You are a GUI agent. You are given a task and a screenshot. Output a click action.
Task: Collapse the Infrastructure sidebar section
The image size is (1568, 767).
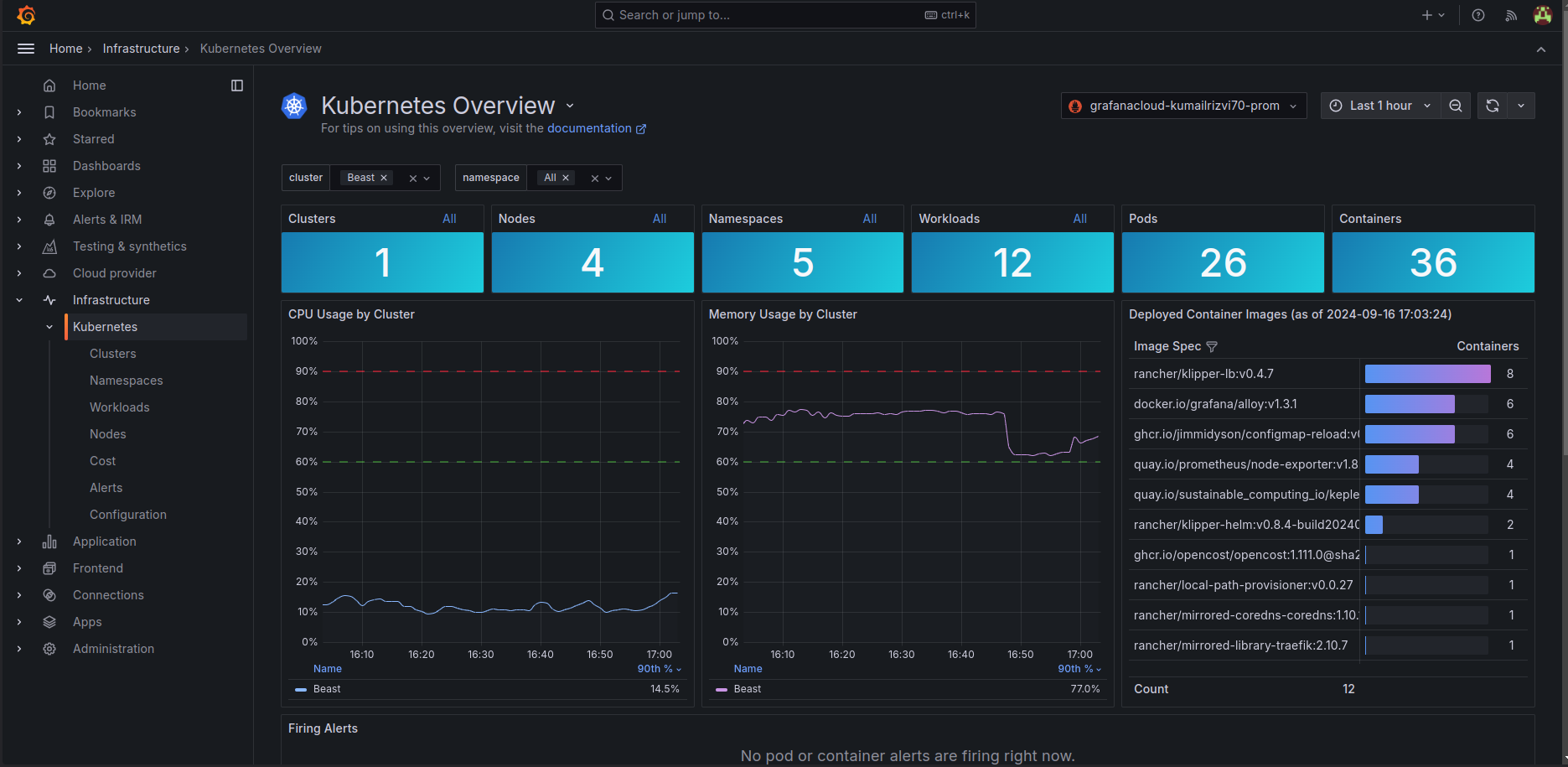[x=19, y=300]
